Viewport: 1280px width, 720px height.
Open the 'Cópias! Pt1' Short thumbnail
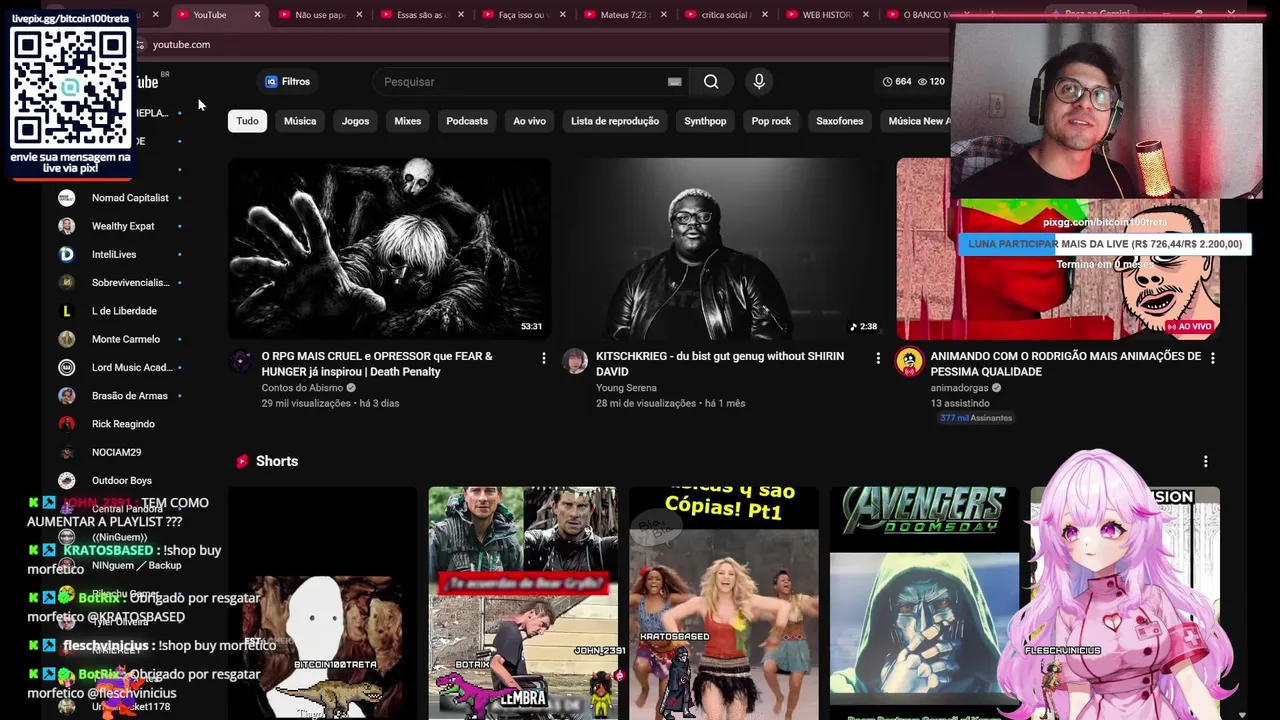[x=724, y=603]
